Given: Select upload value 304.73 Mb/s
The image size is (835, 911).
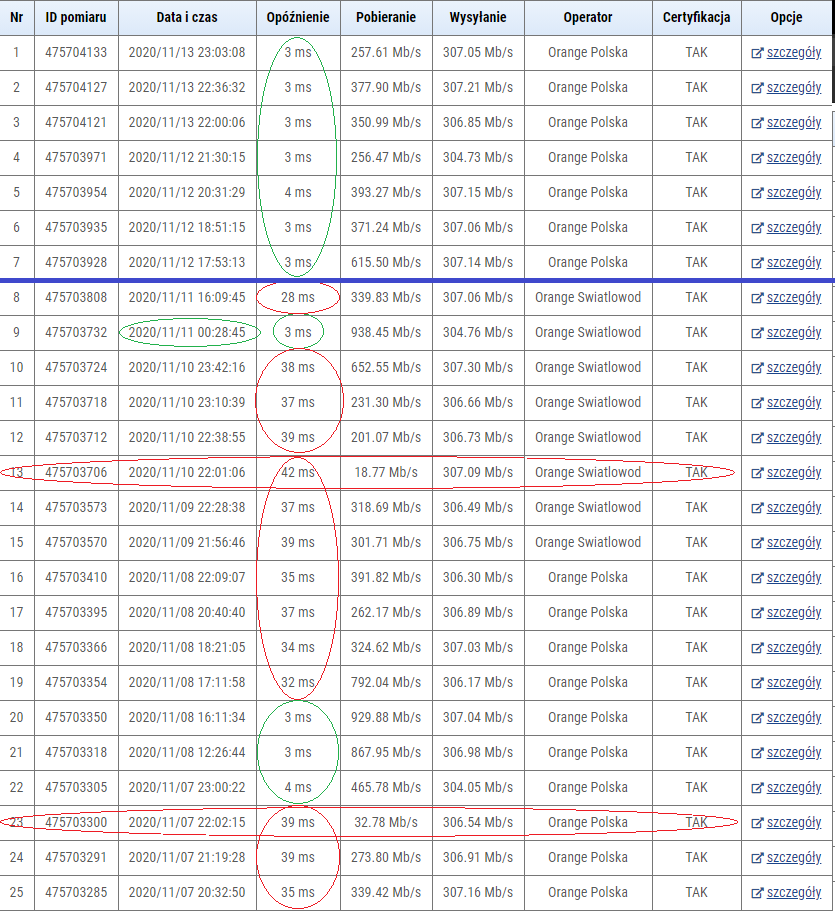Looking at the screenshot, I should coord(478,157).
